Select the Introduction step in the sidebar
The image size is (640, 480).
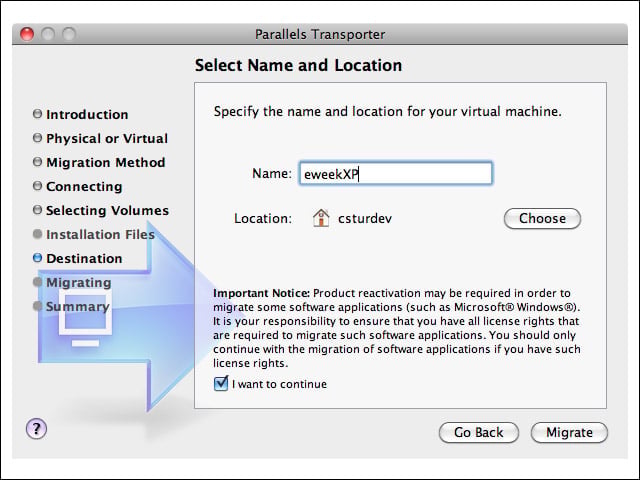pos(87,114)
